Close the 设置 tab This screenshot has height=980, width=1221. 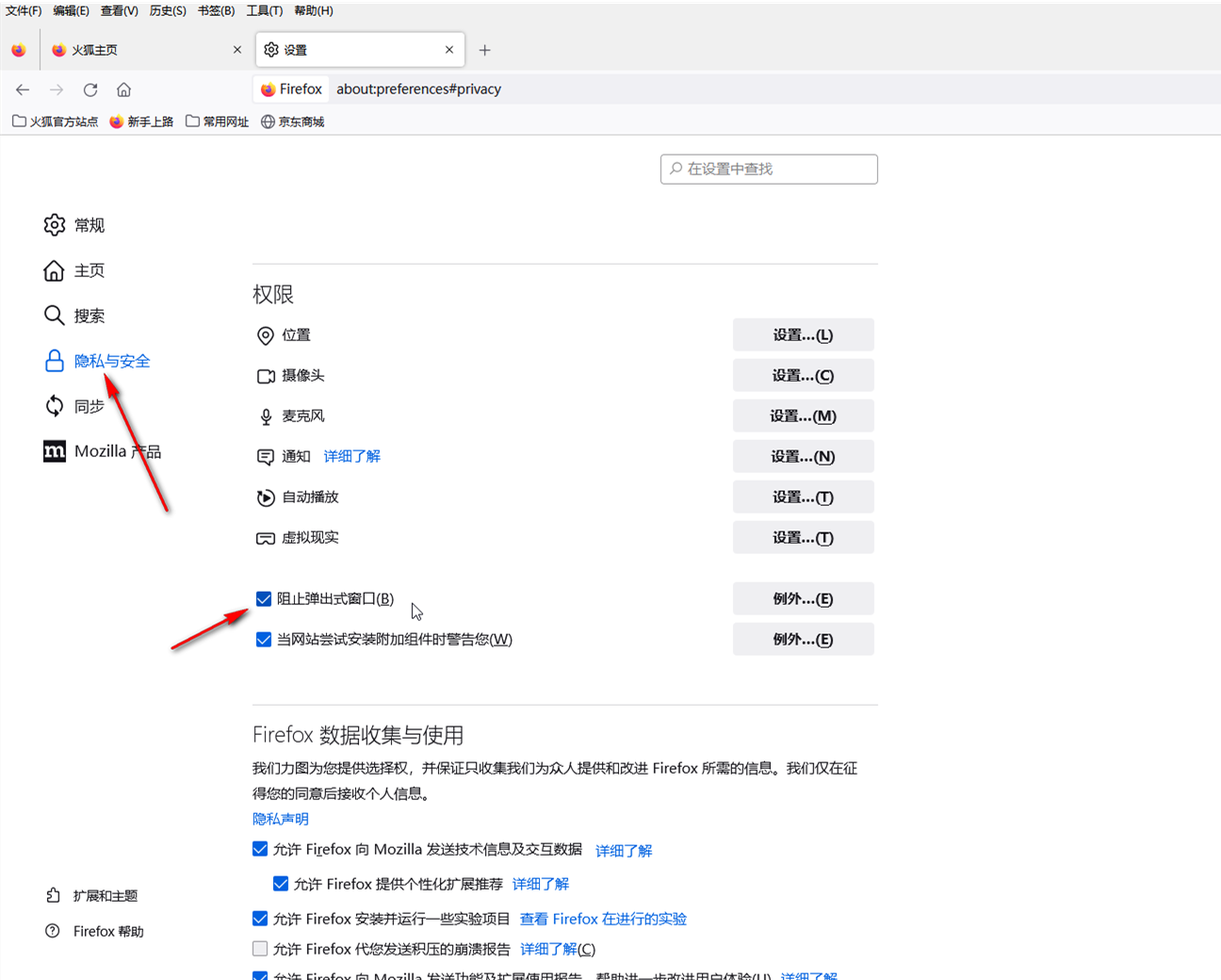449,50
